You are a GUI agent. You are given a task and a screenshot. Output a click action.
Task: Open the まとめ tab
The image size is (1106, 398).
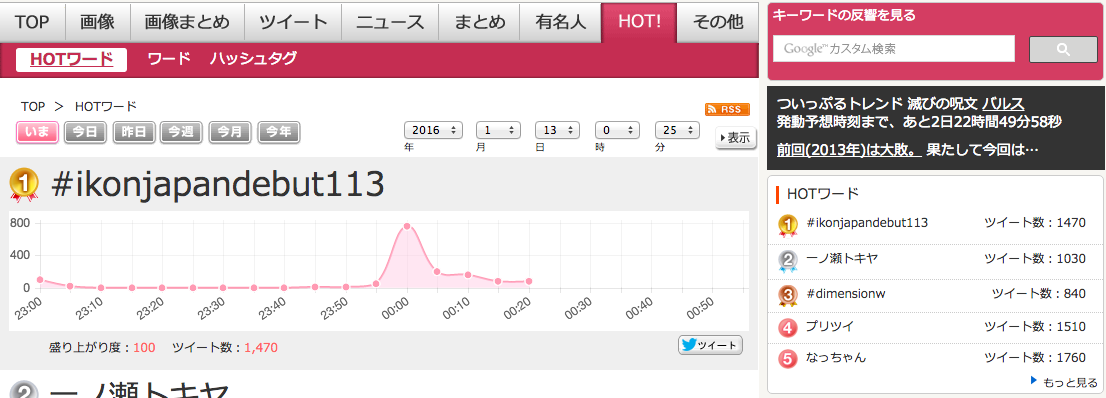pyautogui.click(x=478, y=22)
